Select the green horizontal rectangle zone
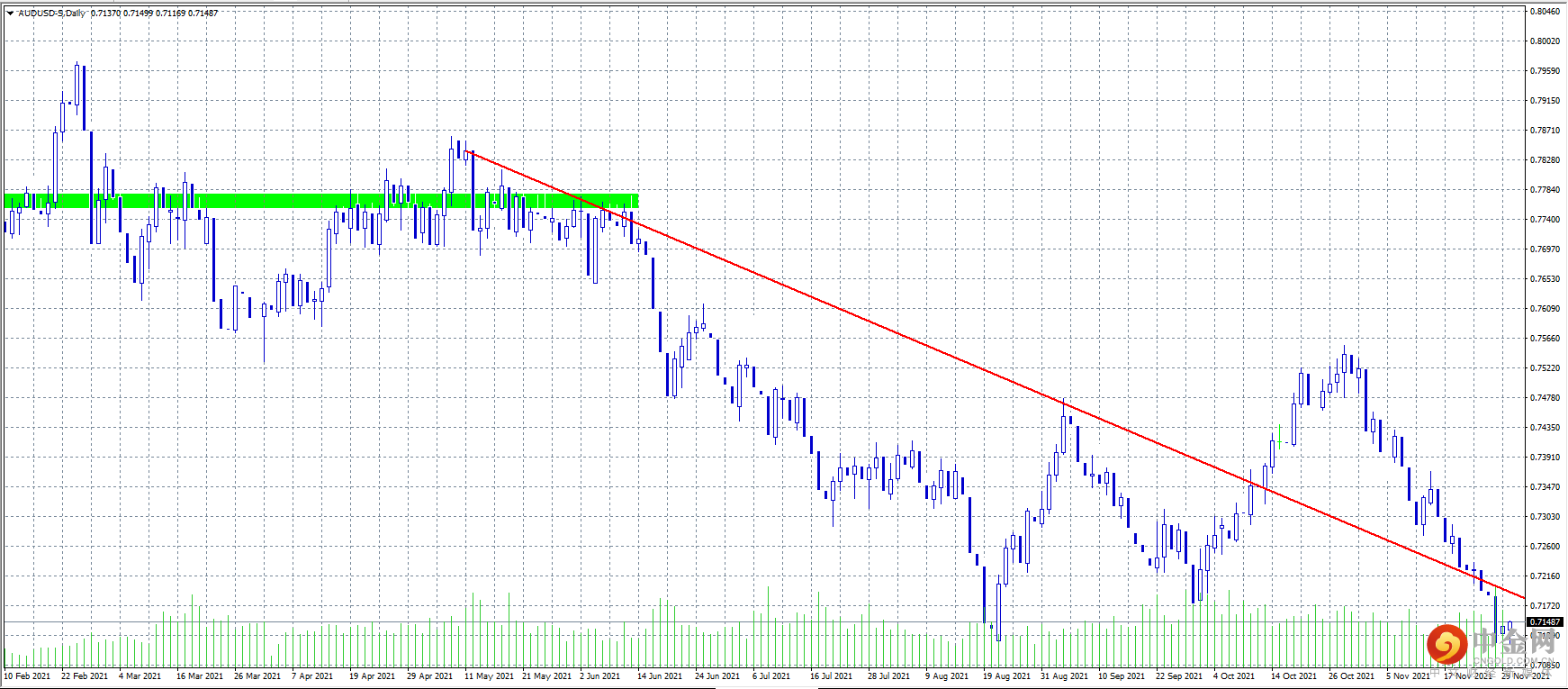This screenshot has width=1568, height=689. click(x=321, y=201)
